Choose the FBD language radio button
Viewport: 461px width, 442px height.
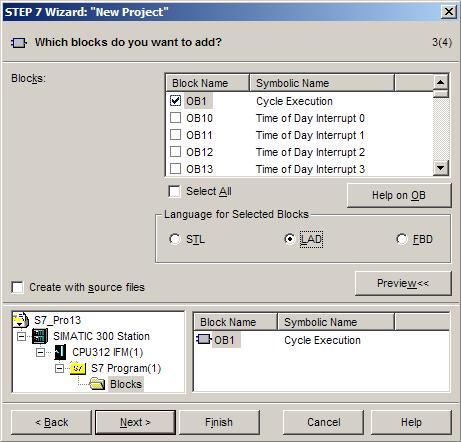coord(402,239)
